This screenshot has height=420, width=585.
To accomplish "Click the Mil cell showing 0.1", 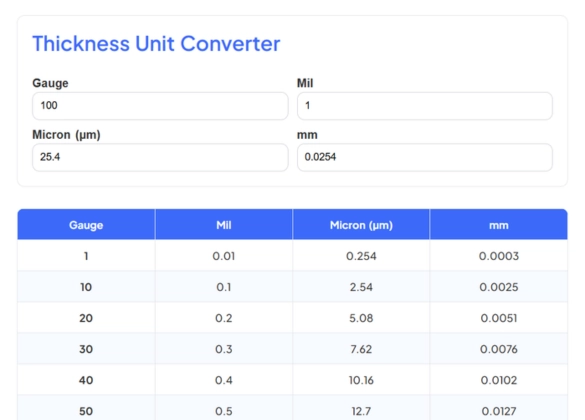I will click(x=224, y=287).
